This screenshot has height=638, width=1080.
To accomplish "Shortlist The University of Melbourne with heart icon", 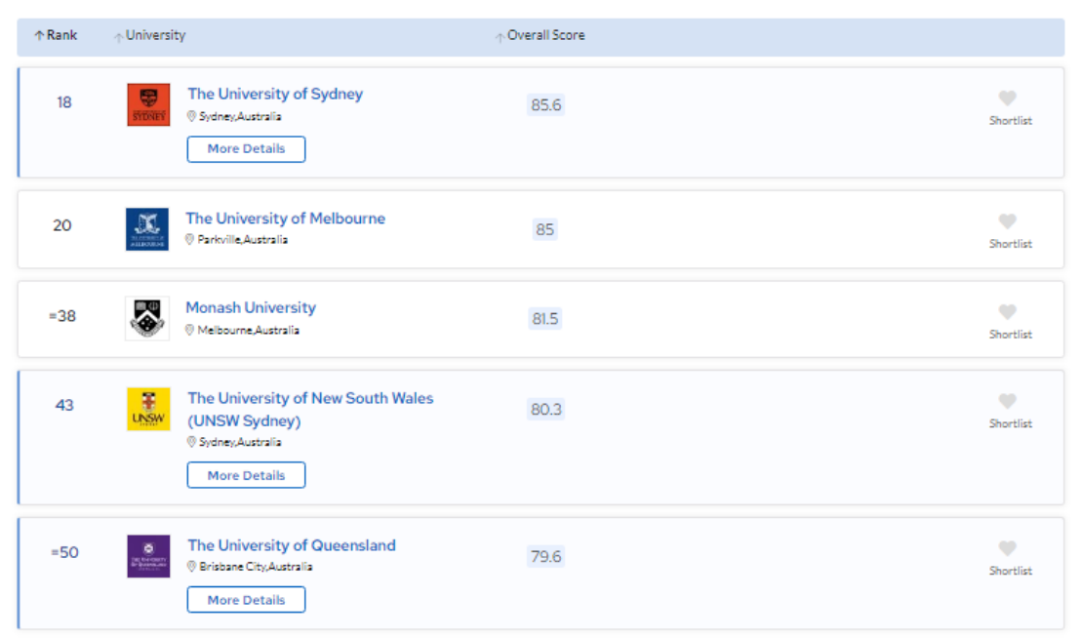I will (1008, 221).
